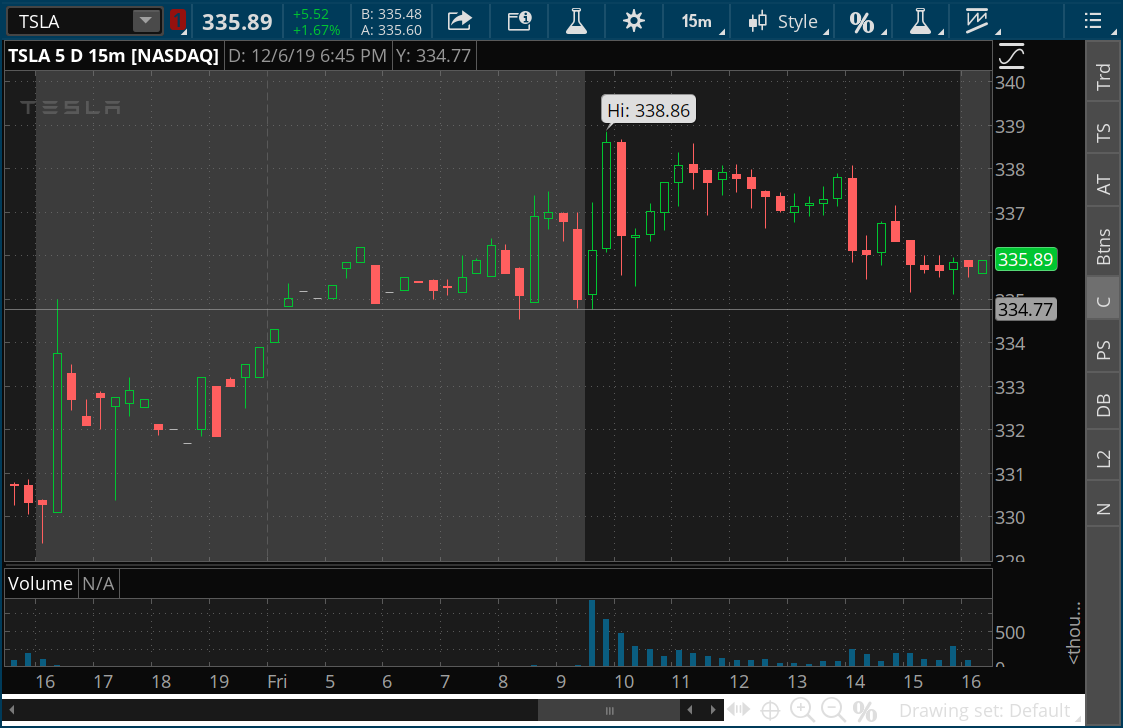Switch to the Trd sidebar tab
Image resolution: width=1123 pixels, height=728 pixels.
1104,75
